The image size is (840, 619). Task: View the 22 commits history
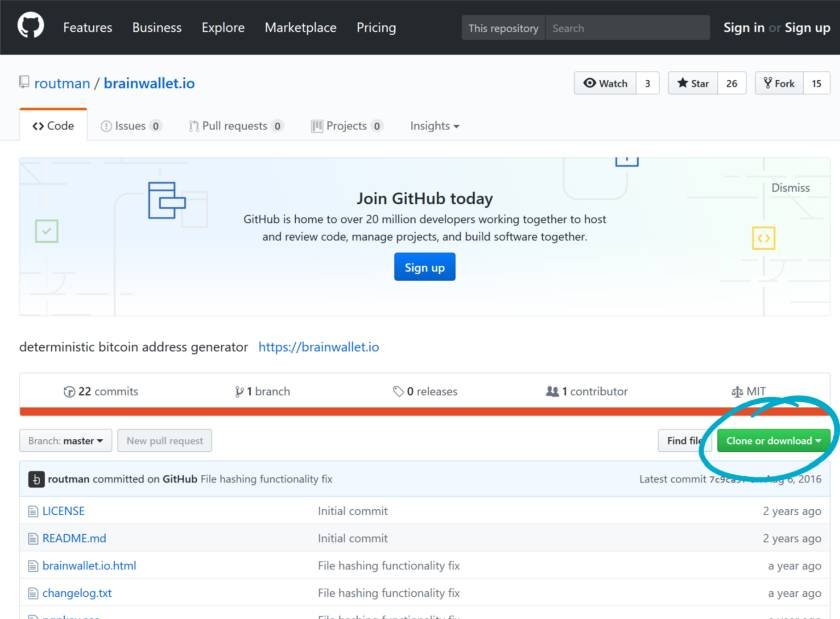click(x=101, y=392)
